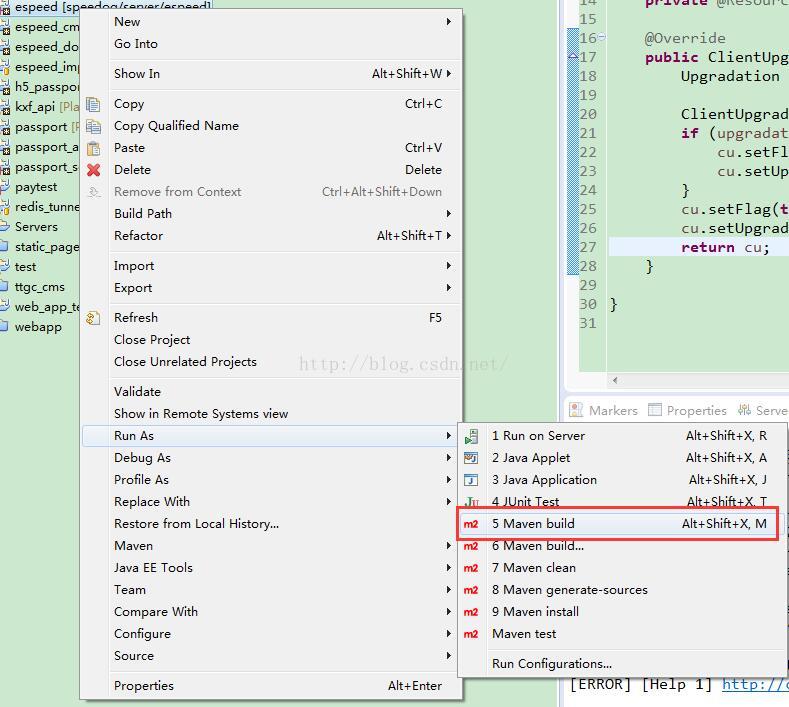Open the Source submenu entry
This screenshot has height=707, width=789.
click(272, 656)
